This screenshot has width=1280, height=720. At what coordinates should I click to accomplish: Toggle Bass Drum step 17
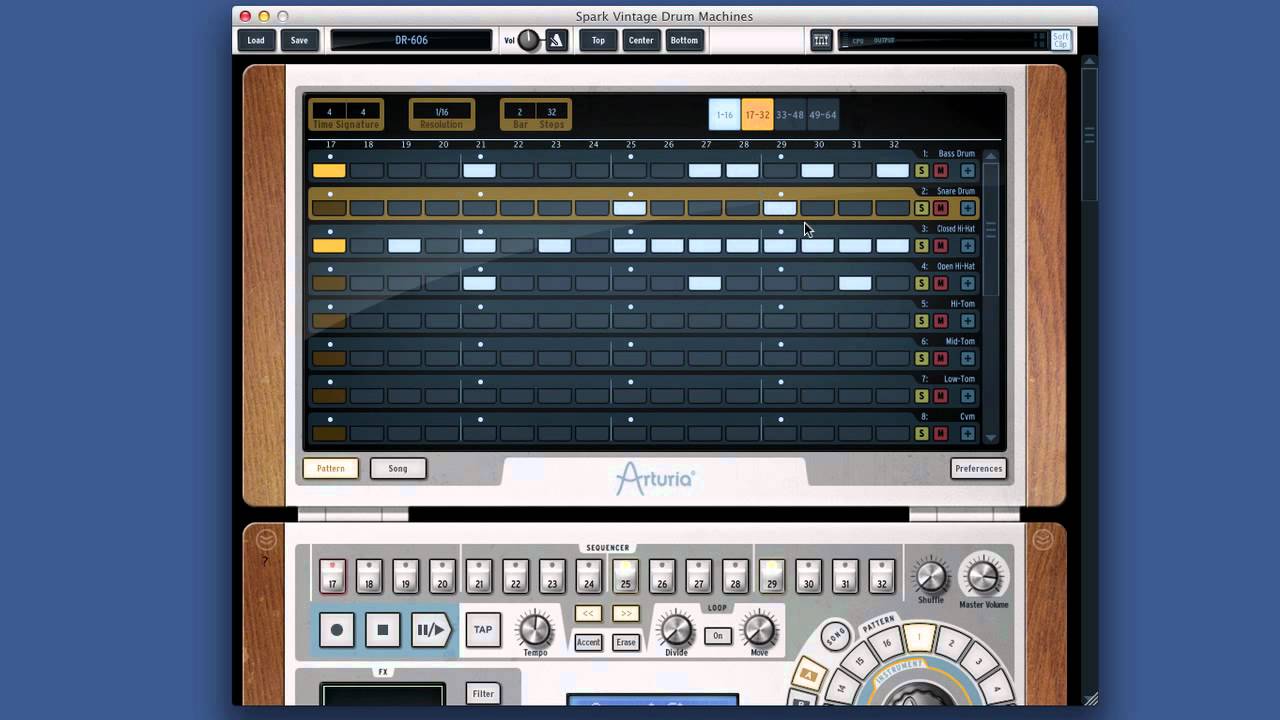(x=329, y=171)
